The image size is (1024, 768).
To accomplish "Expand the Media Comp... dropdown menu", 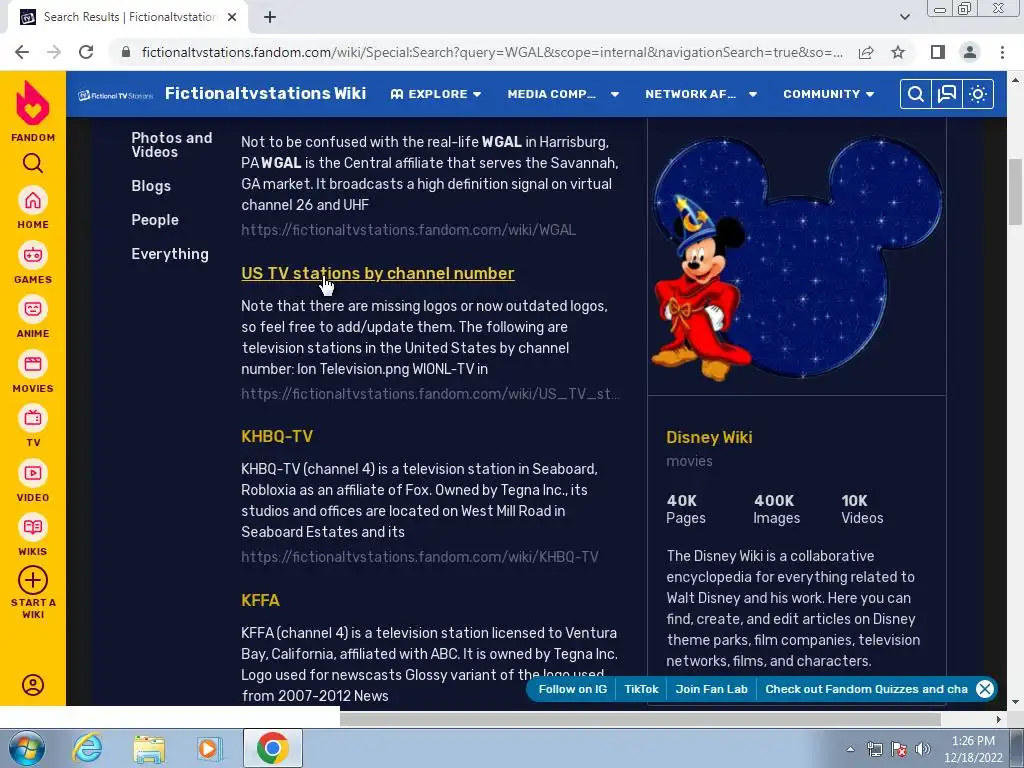I will 563,94.
